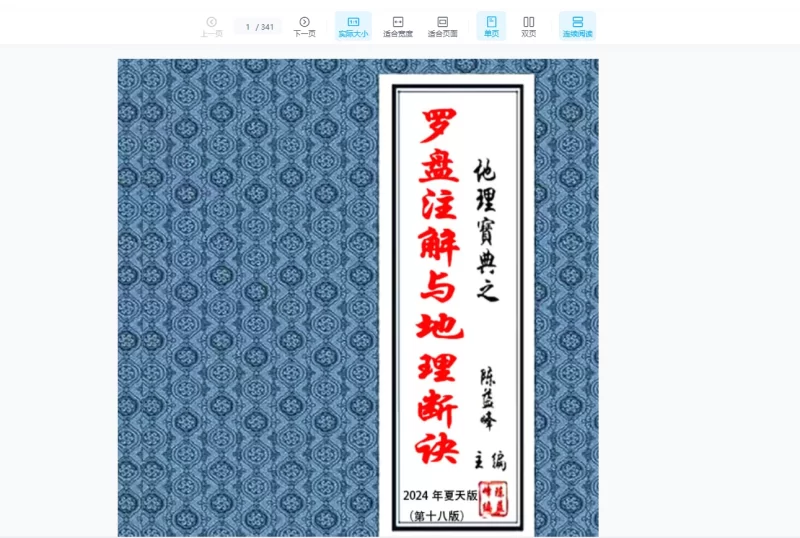Click the red title 罗盘注解与地理断诀
Viewport: 800px width, 538px height.
tap(437, 285)
